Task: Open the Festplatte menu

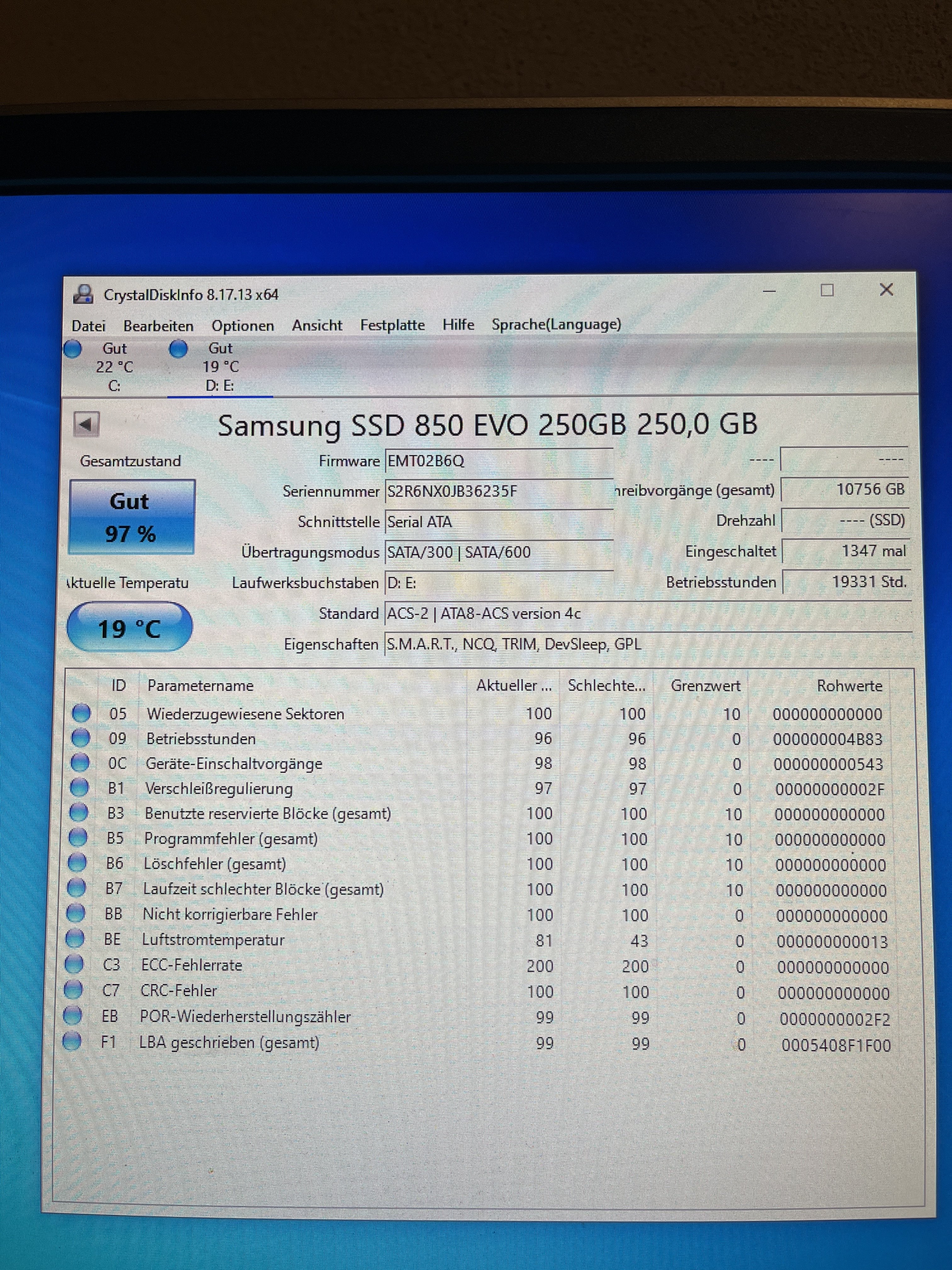Action: click(393, 325)
